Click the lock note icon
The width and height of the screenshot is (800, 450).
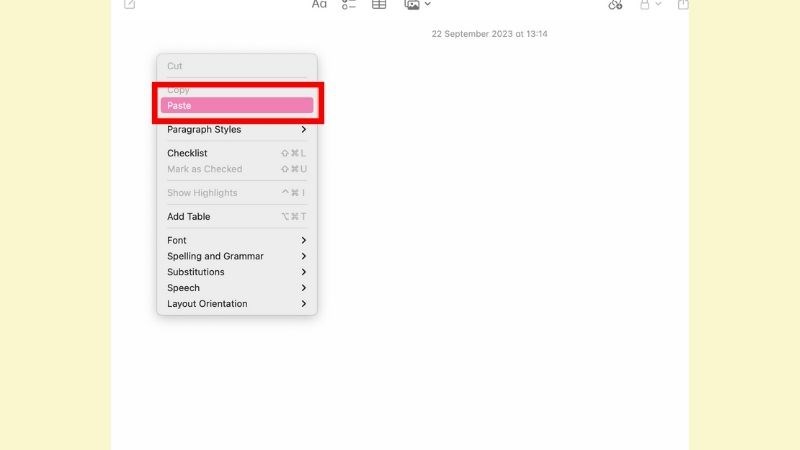tap(645, 4)
